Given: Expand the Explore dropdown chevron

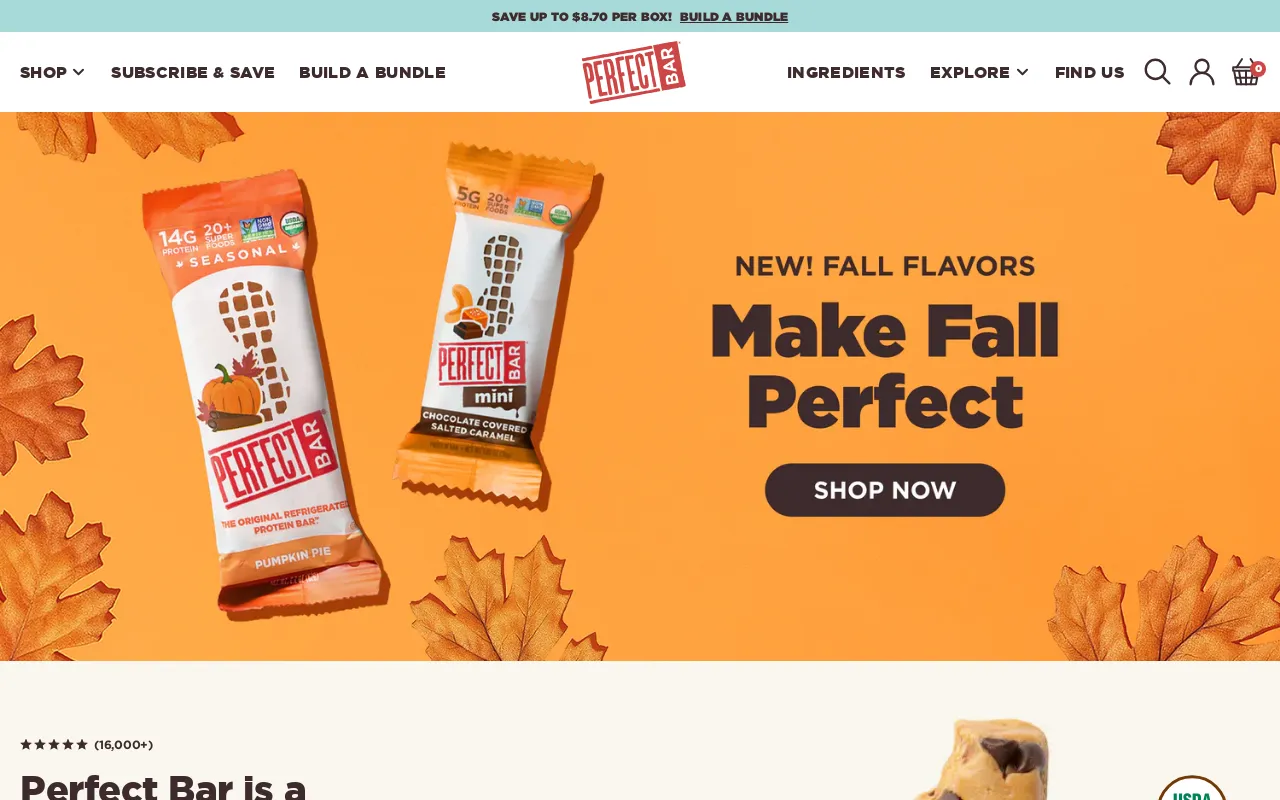Looking at the screenshot, I should point(1022,72).
